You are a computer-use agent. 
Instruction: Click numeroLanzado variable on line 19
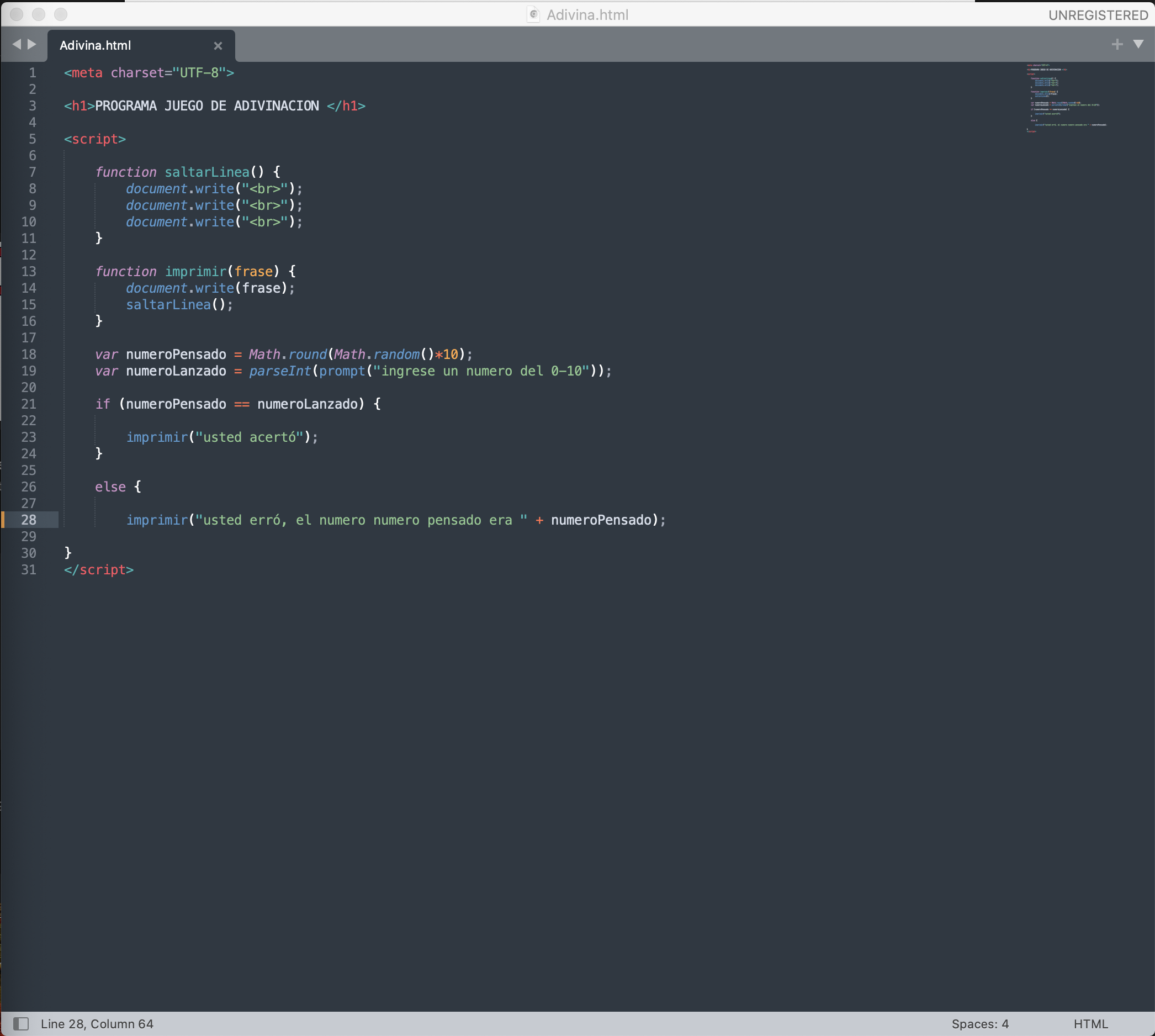[176, 371]
